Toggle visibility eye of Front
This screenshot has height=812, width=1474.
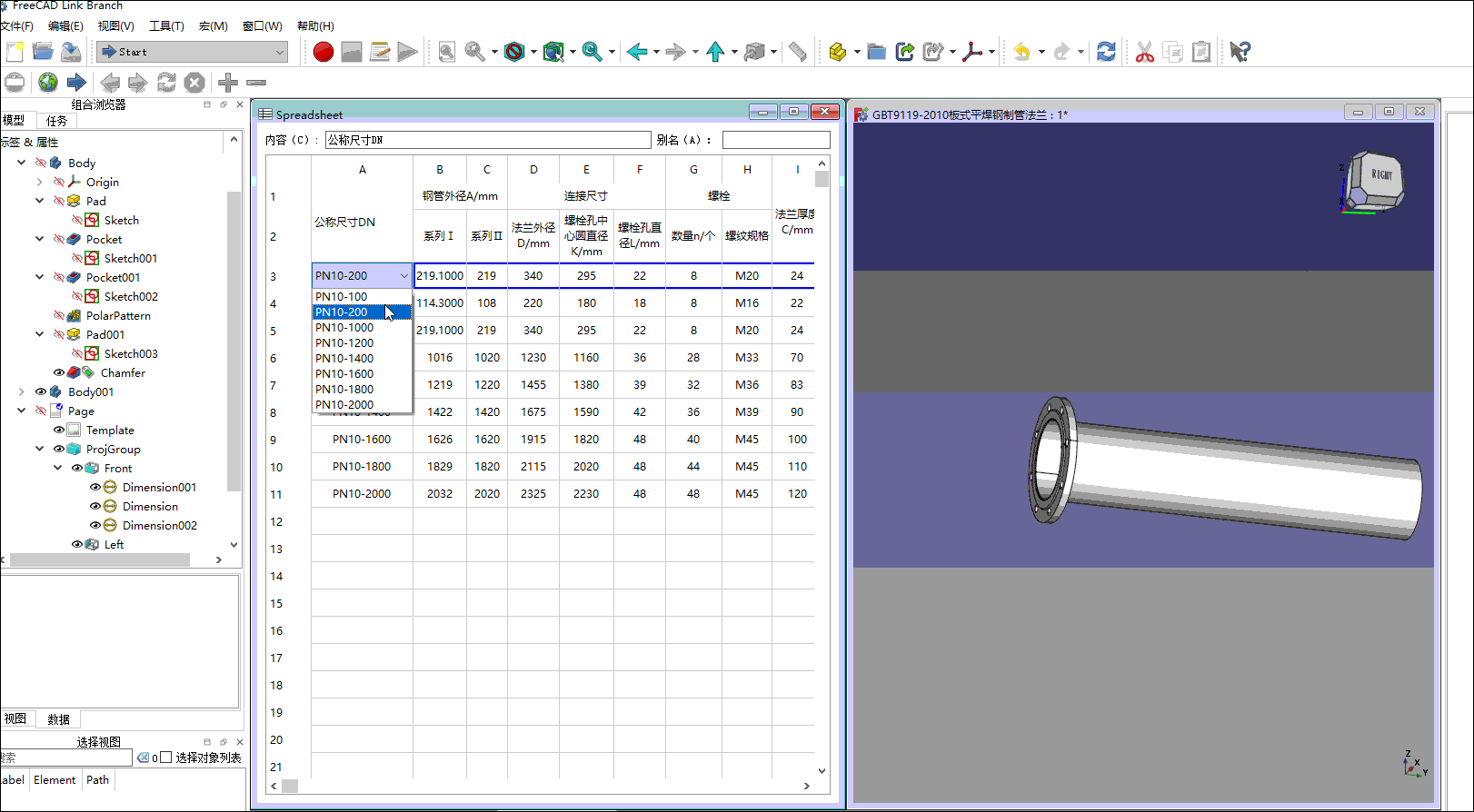[77, 468]
